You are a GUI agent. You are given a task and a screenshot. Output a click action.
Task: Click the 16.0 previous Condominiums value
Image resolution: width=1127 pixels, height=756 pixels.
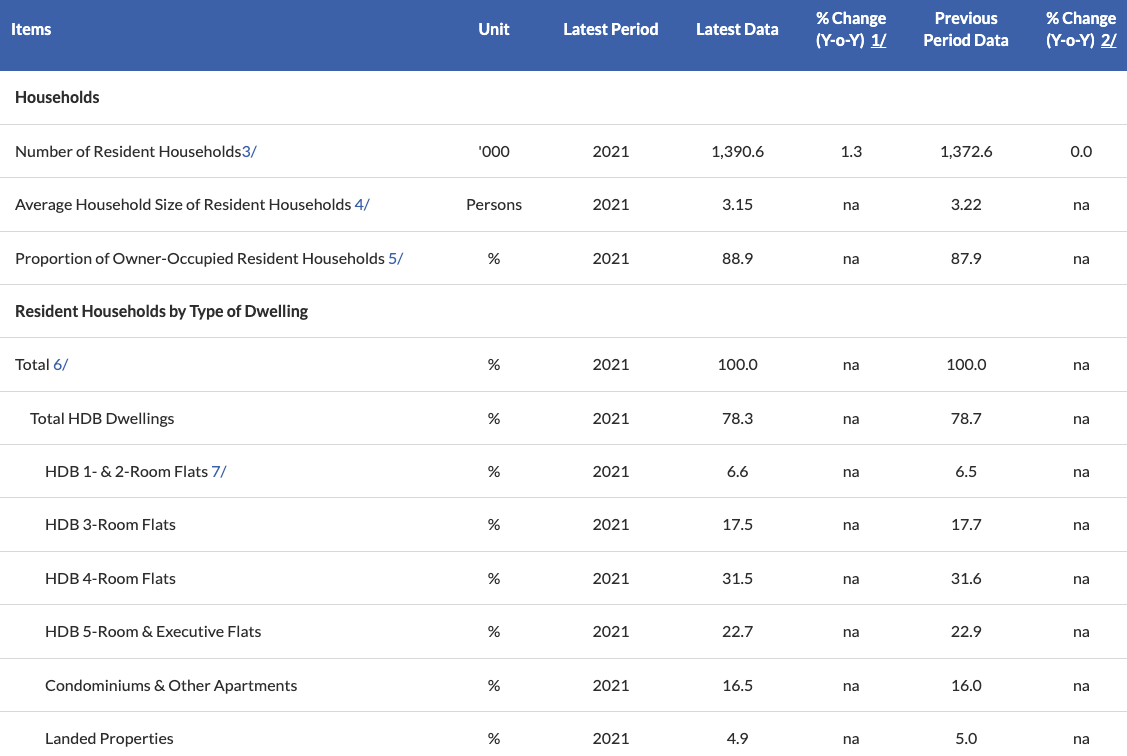point(966,686)
